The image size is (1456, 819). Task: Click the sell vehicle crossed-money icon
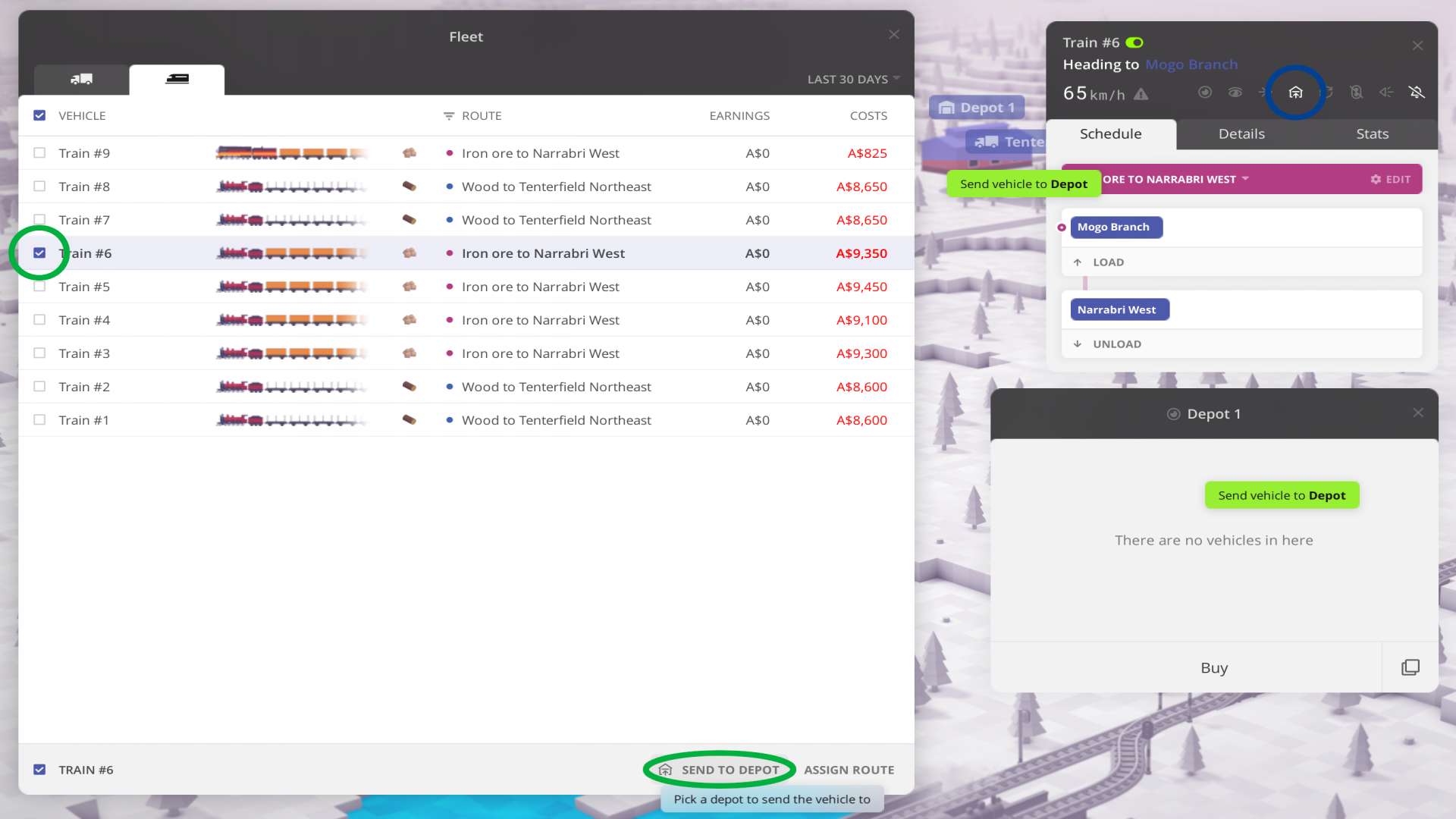click(x=1356, y=93)
